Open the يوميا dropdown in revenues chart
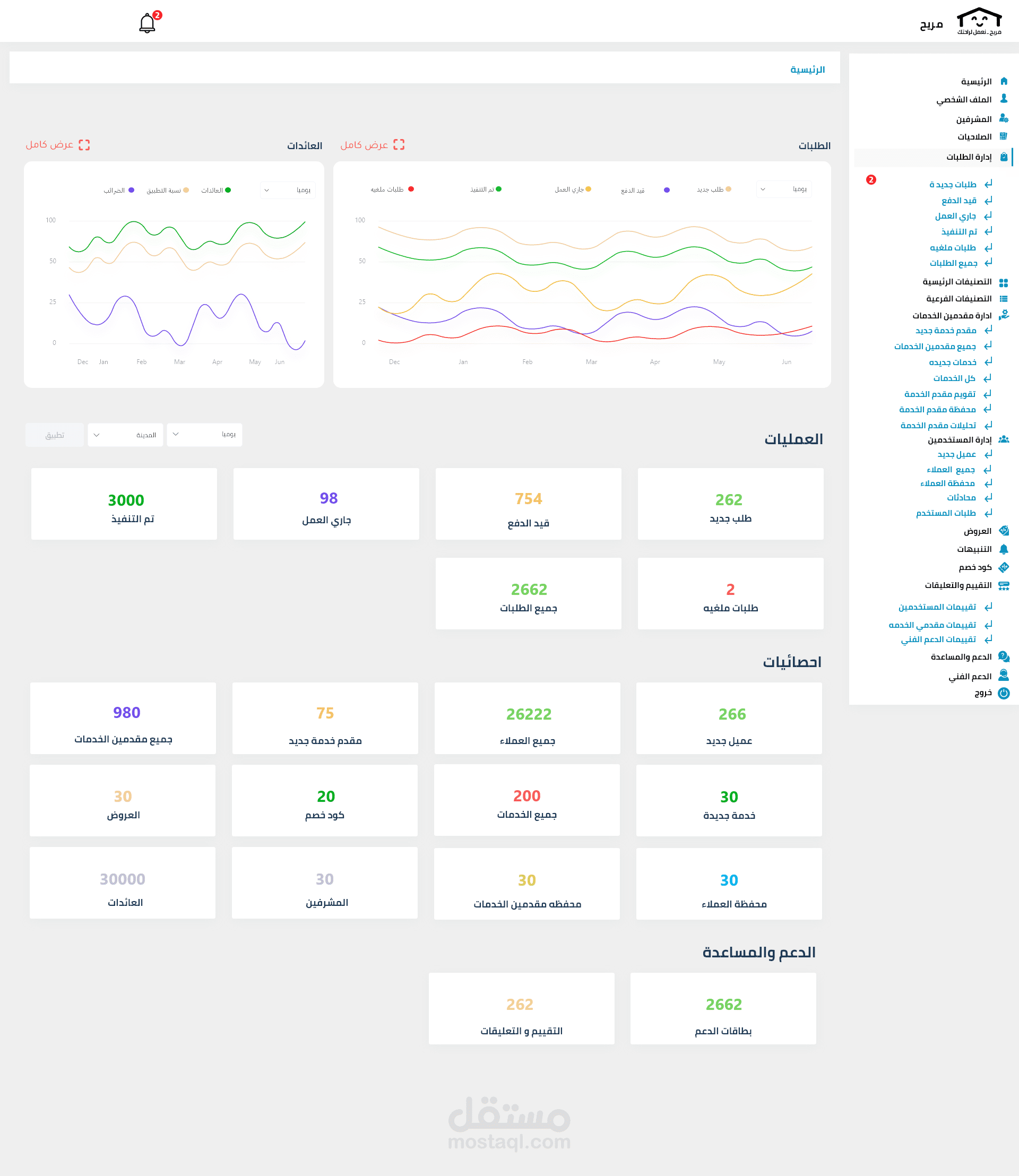This screenshot has width=1019, height=1176. click(x=288, y=190)
